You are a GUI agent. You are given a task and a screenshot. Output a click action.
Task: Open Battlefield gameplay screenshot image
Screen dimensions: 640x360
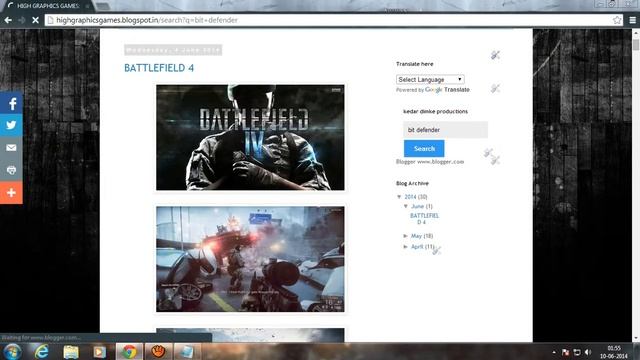coord(250,259)
